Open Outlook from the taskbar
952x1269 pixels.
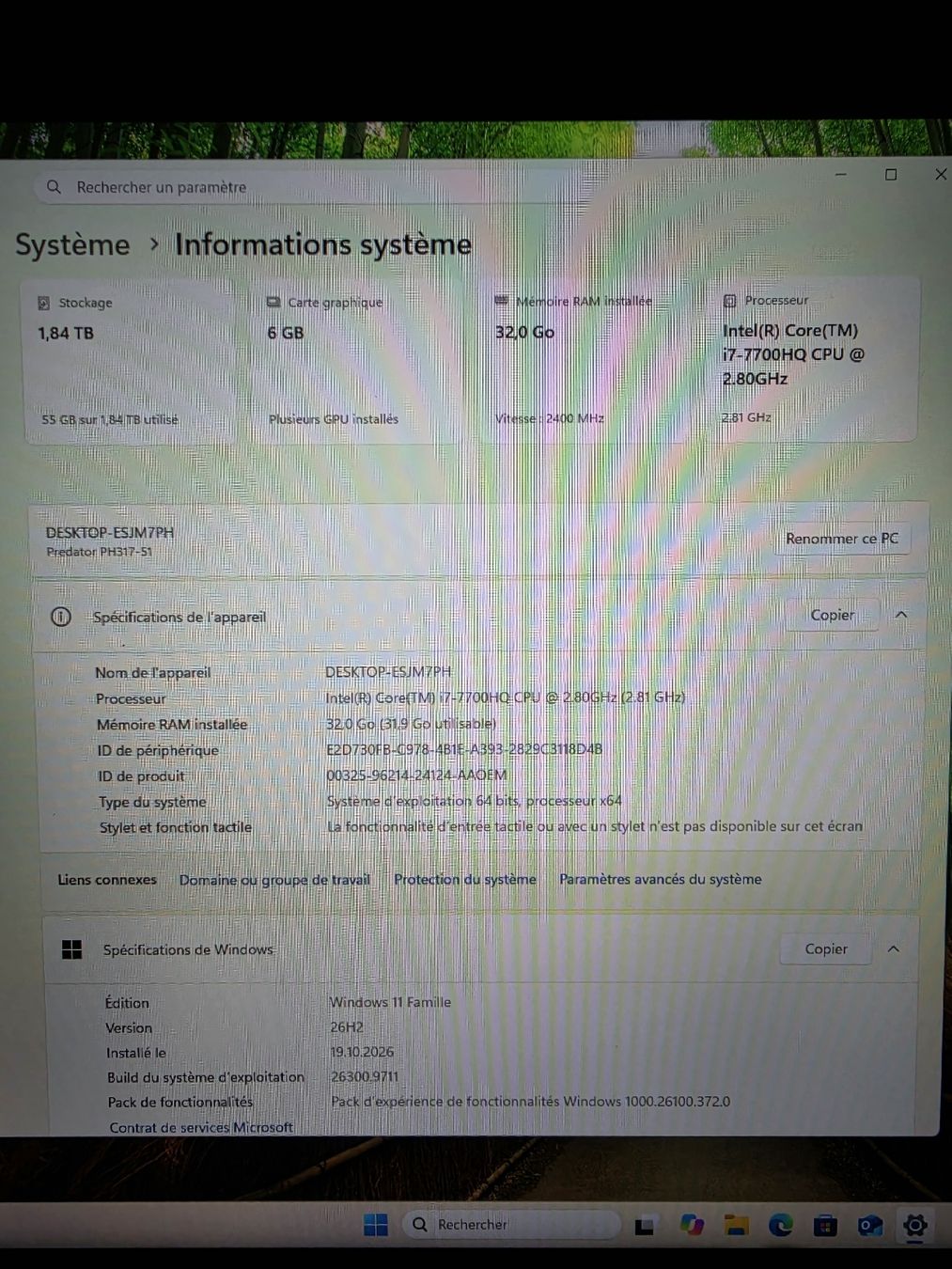pos(870,1225)
